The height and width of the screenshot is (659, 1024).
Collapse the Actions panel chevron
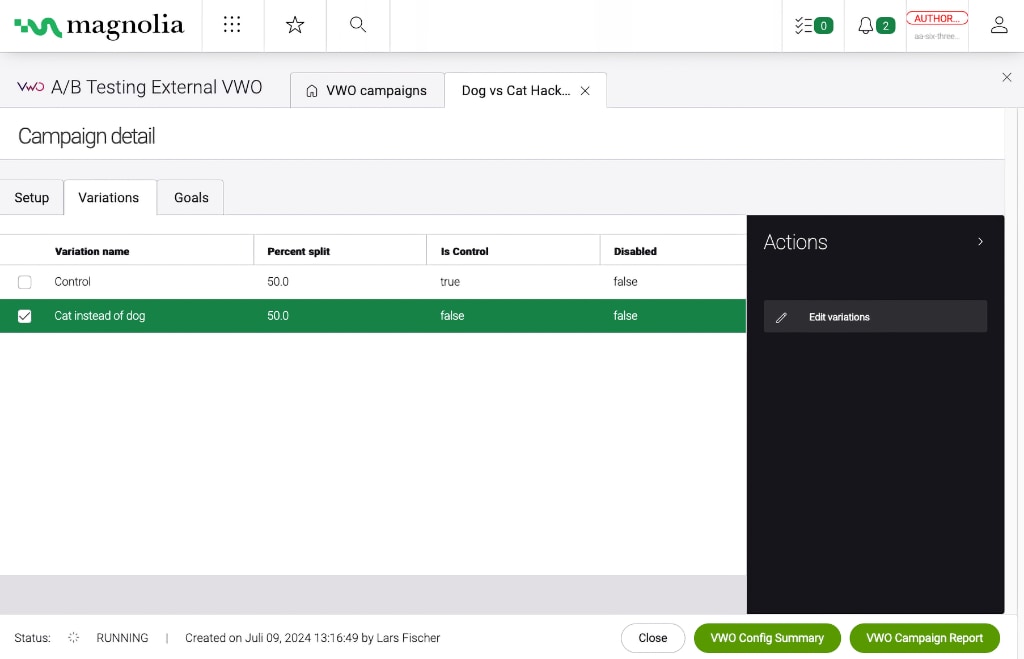[x=980, y=242]
